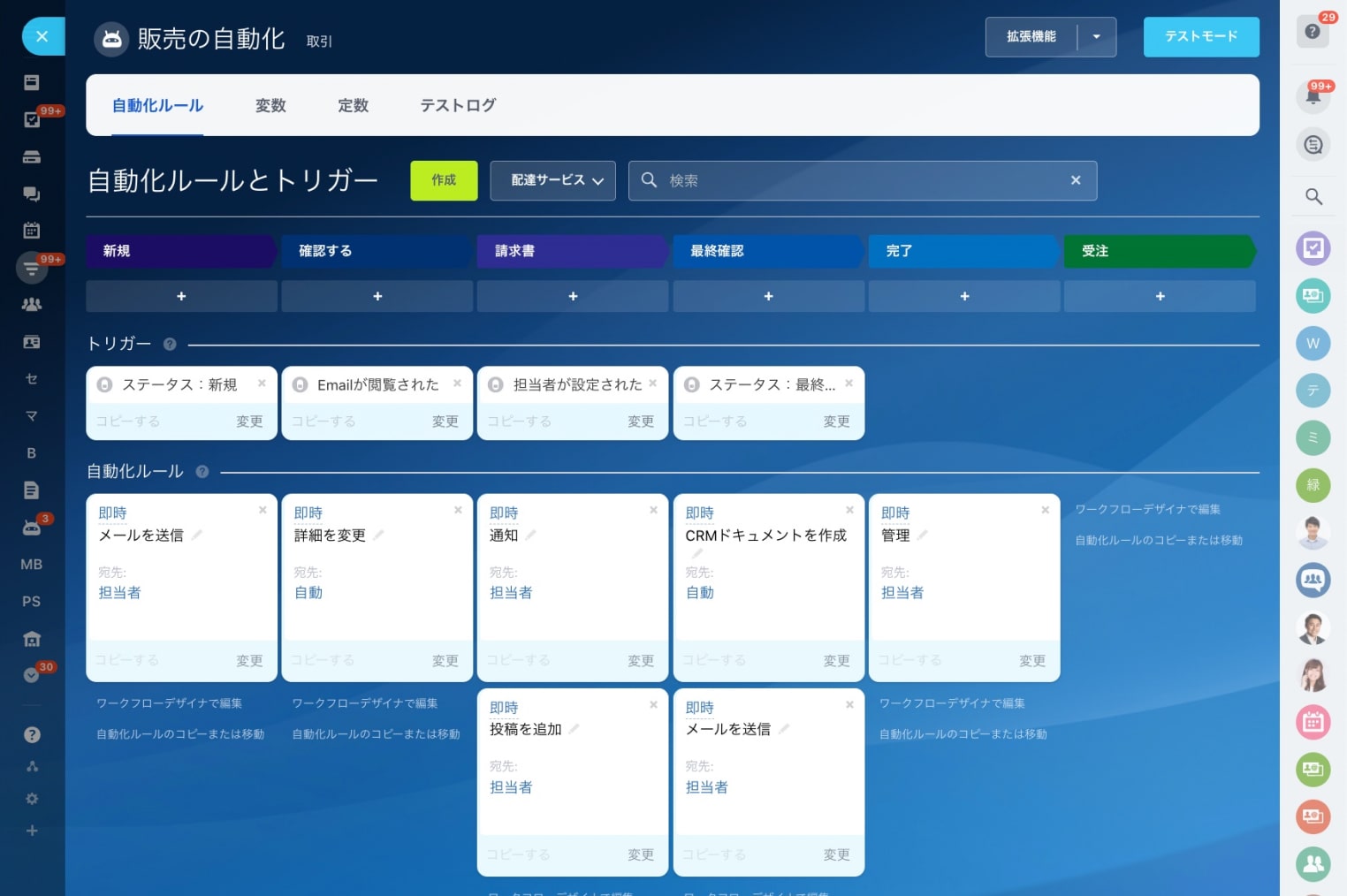
Task: Clear the search field with the X
Action: pyautogui.click(x=1076, y=180)
